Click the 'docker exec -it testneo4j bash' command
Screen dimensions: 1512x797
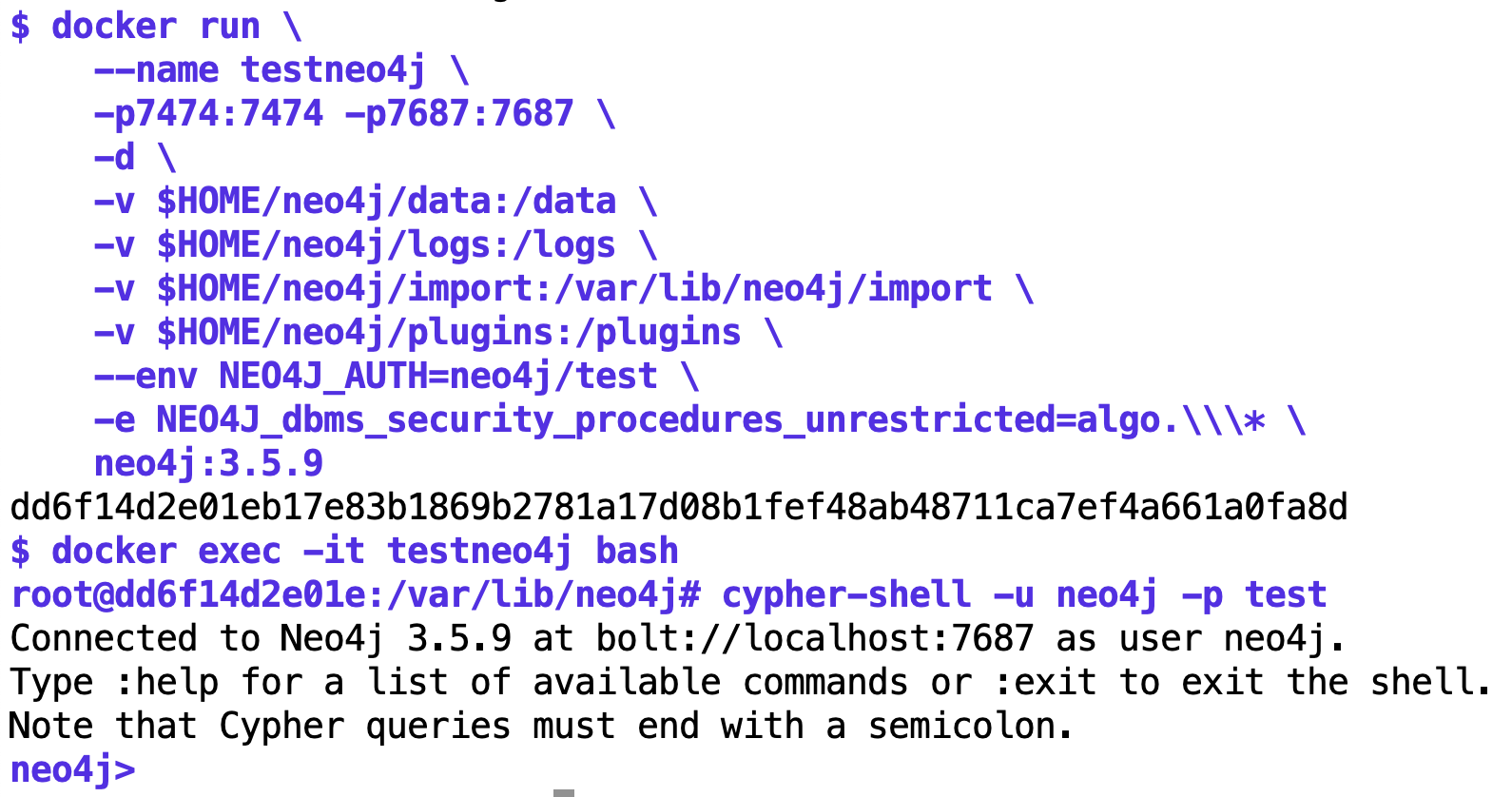click(365, 552)
